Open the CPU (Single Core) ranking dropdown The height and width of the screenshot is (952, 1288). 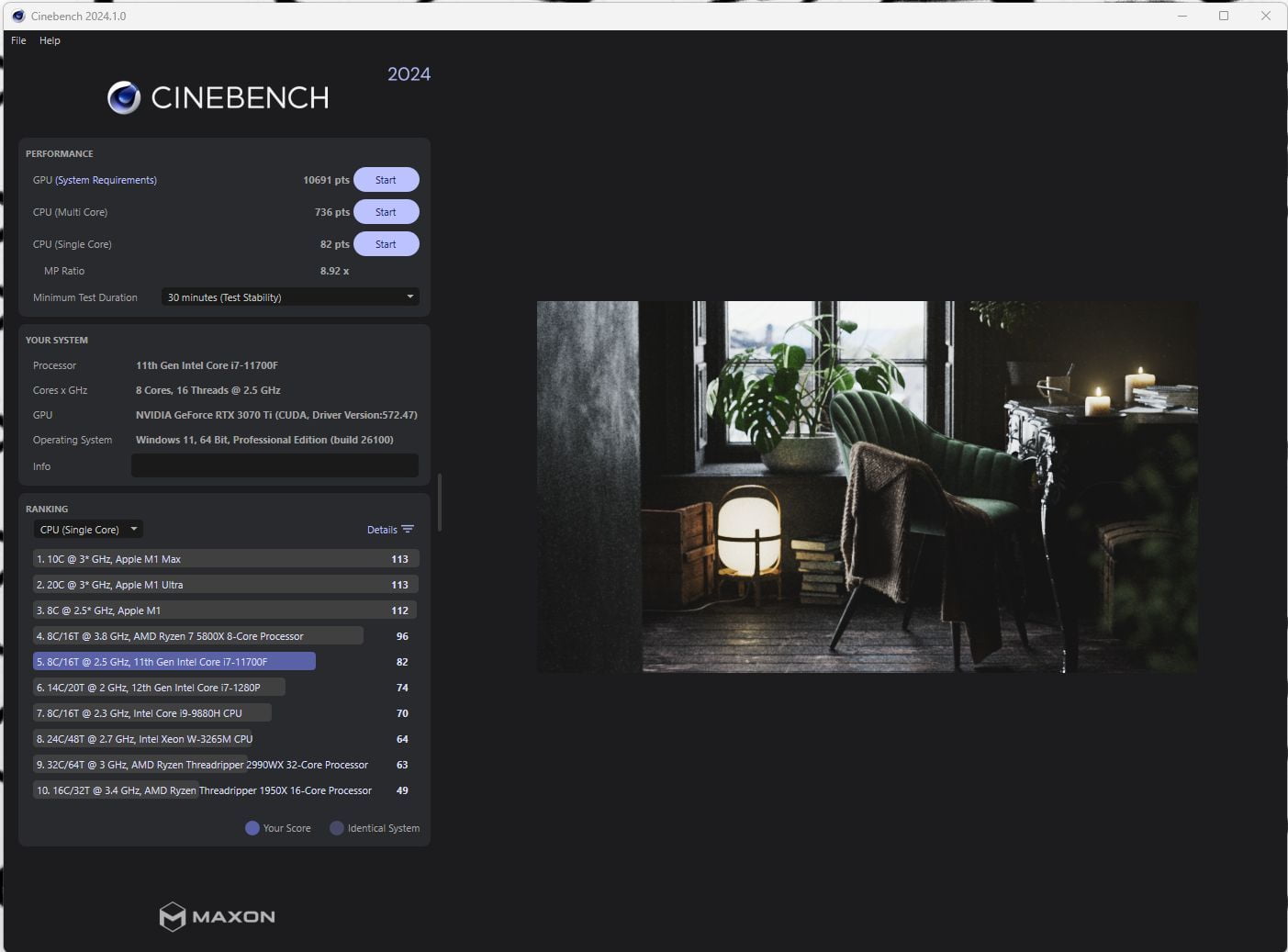[x=88, y=530]
